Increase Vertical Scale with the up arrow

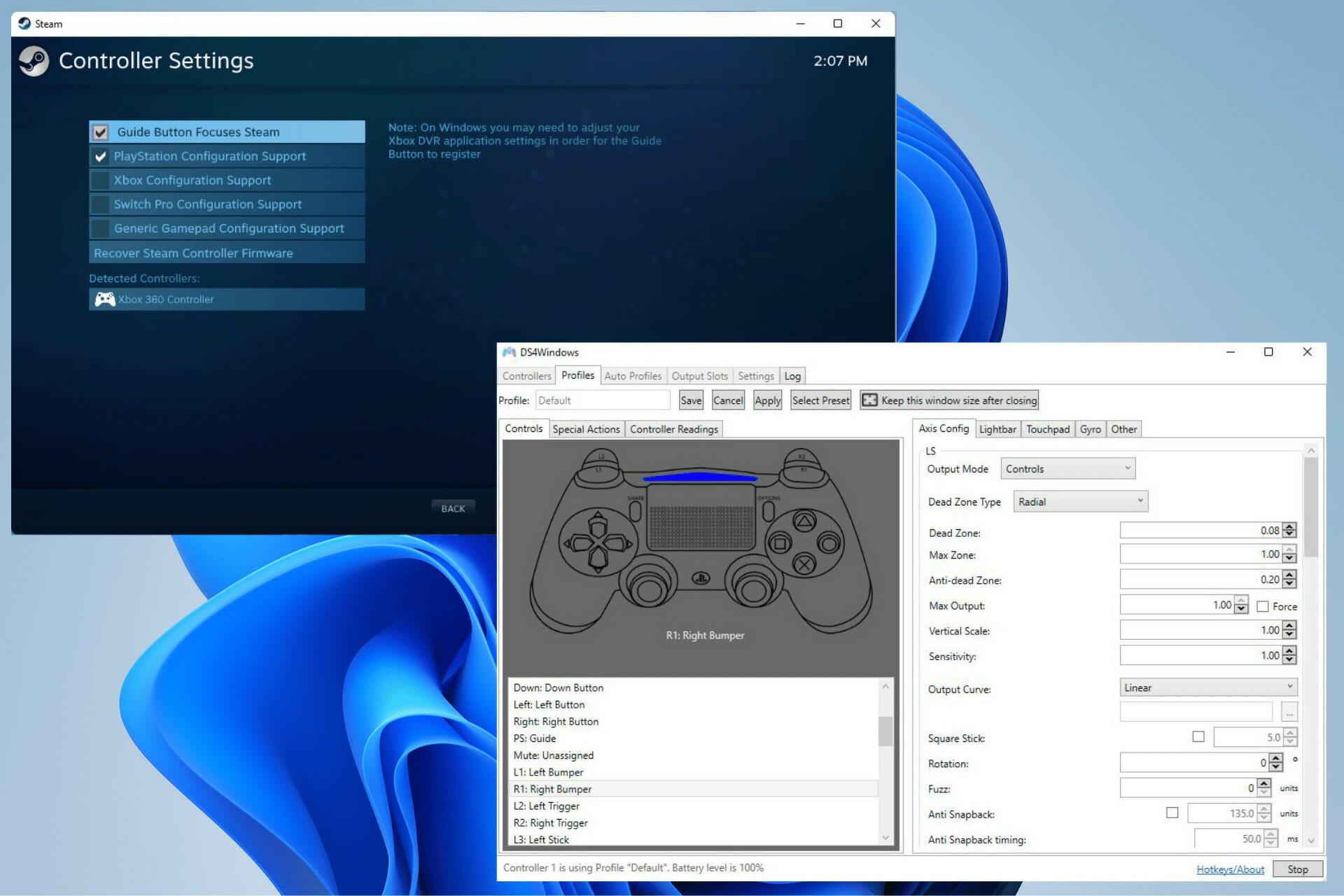1290,626
